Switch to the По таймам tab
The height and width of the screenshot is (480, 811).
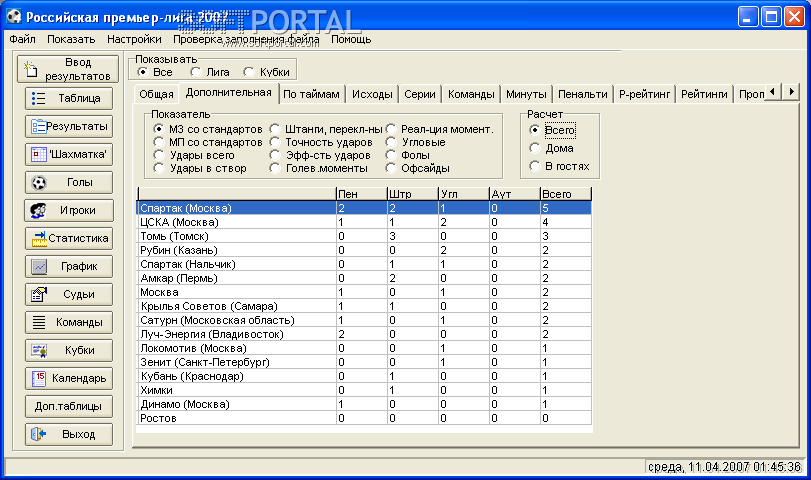tap(311, 94)
